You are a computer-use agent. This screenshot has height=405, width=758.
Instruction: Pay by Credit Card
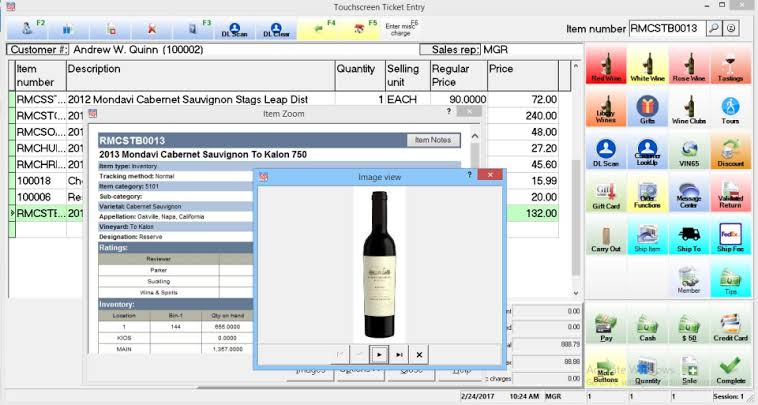730,327
